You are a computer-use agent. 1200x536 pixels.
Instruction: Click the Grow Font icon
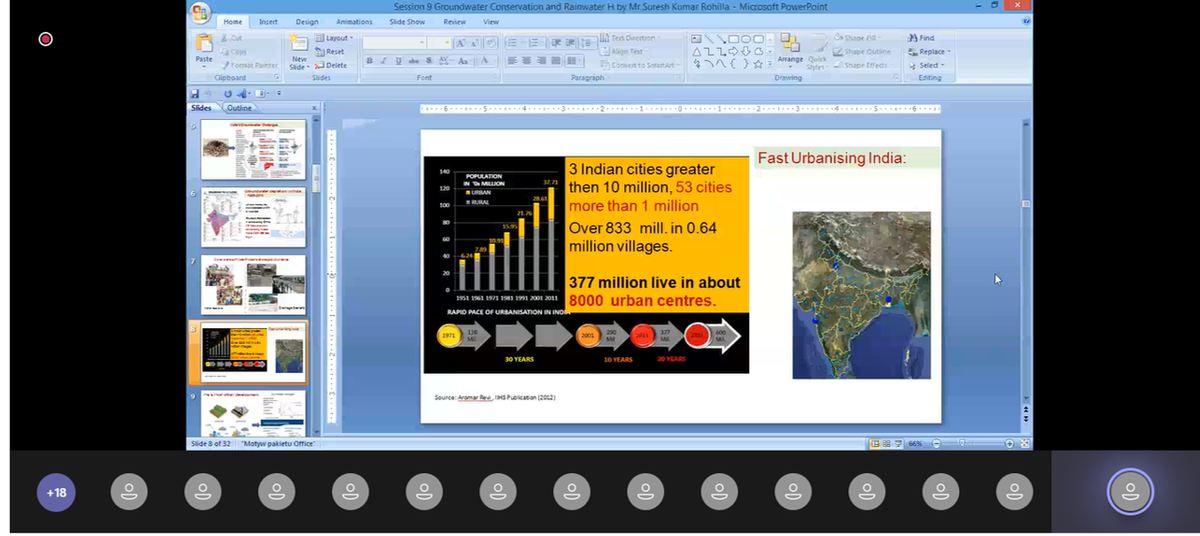coord(459,43)
